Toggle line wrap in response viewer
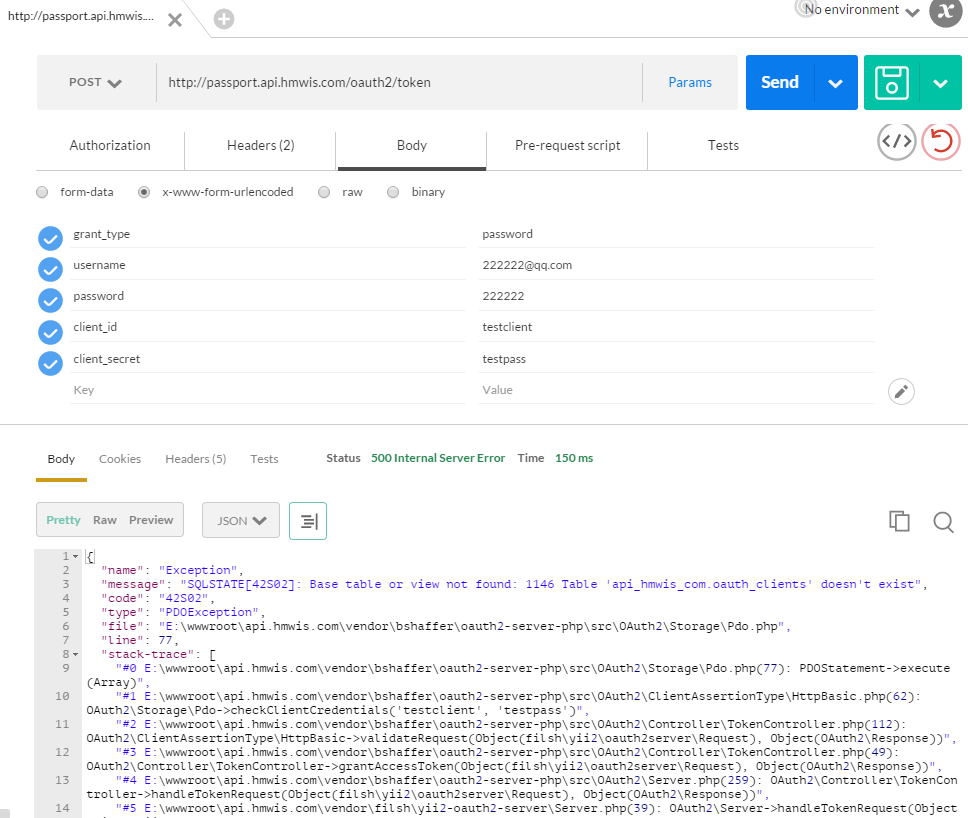The image size is (968, 818). [308, 521]
